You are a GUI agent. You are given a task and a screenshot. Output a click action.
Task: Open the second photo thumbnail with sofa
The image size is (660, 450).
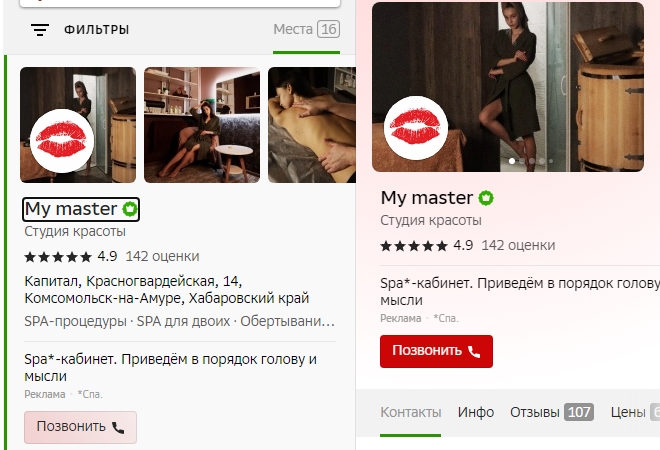(202, 125)
